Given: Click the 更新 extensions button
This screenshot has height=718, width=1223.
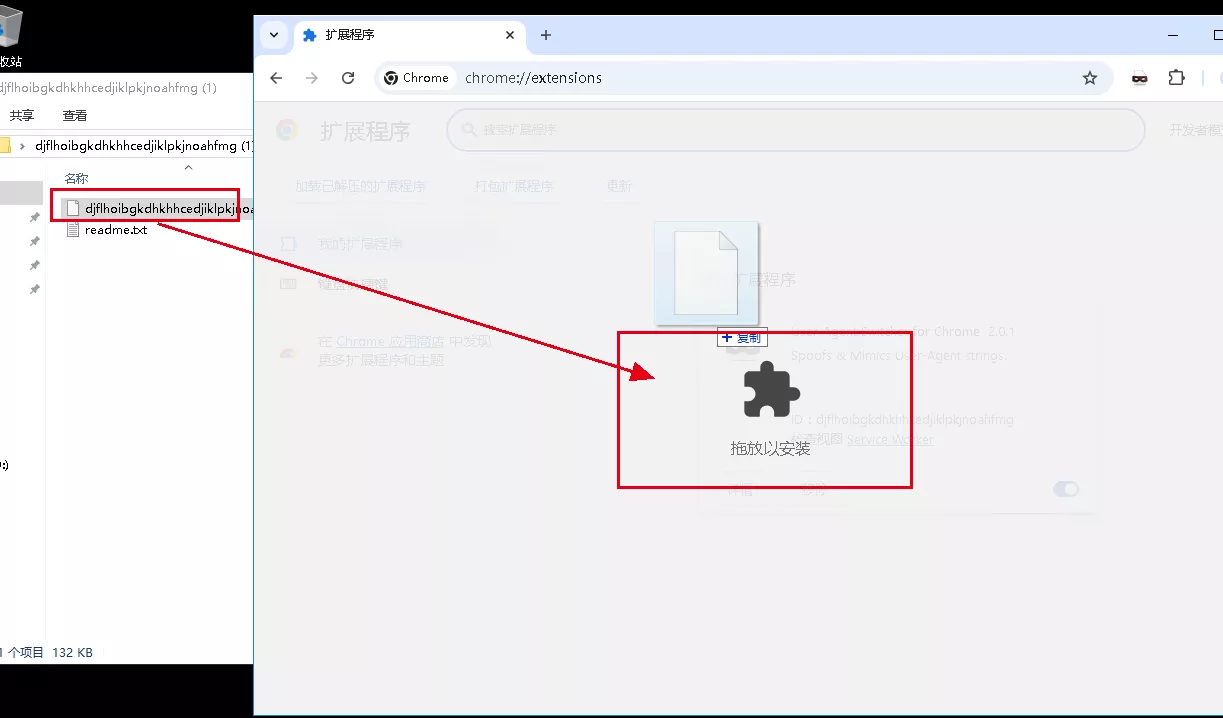Looking at the screenshot, I should (619, 186).
